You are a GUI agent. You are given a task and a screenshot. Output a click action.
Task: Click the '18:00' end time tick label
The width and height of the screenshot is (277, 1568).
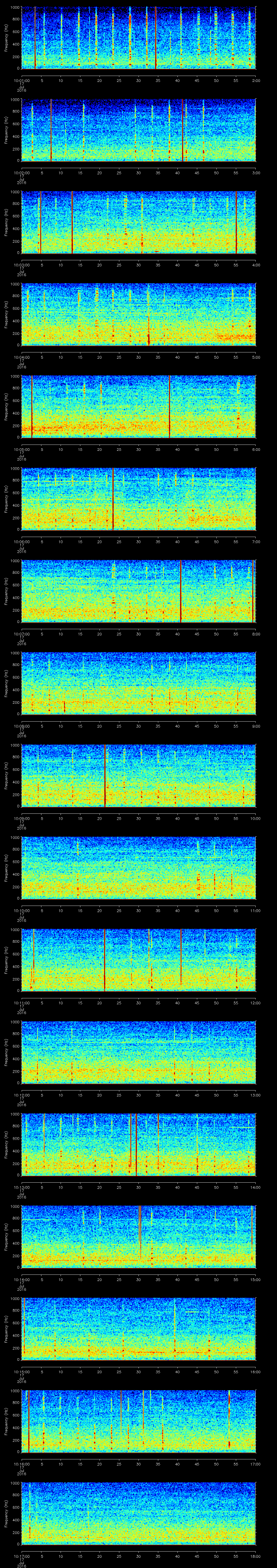pyautogui.click(x=256, y=1556)
